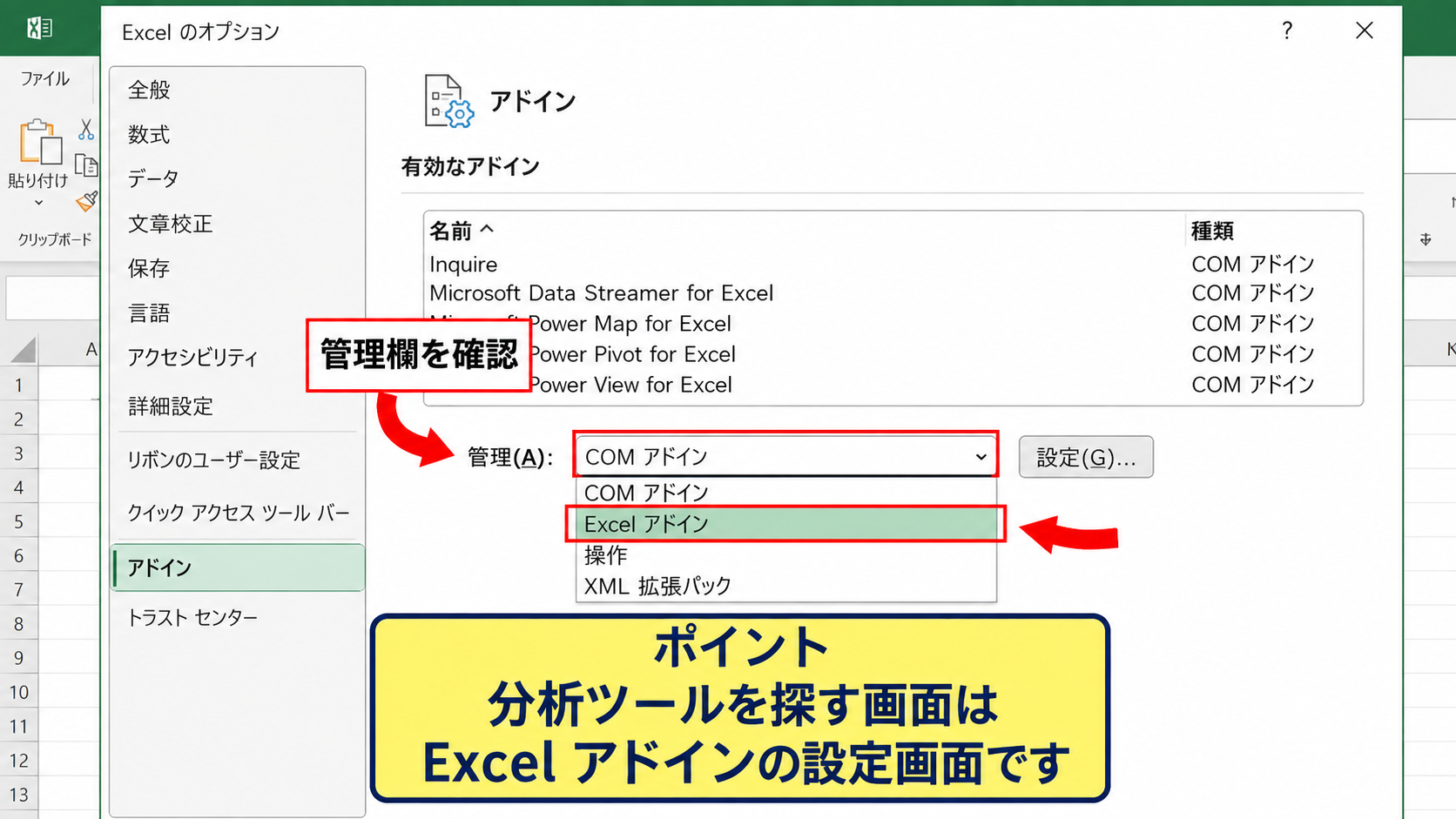Click the Cut scissors icon
Viewport: 1456px width, 819px height.
[x=85, y=130]
